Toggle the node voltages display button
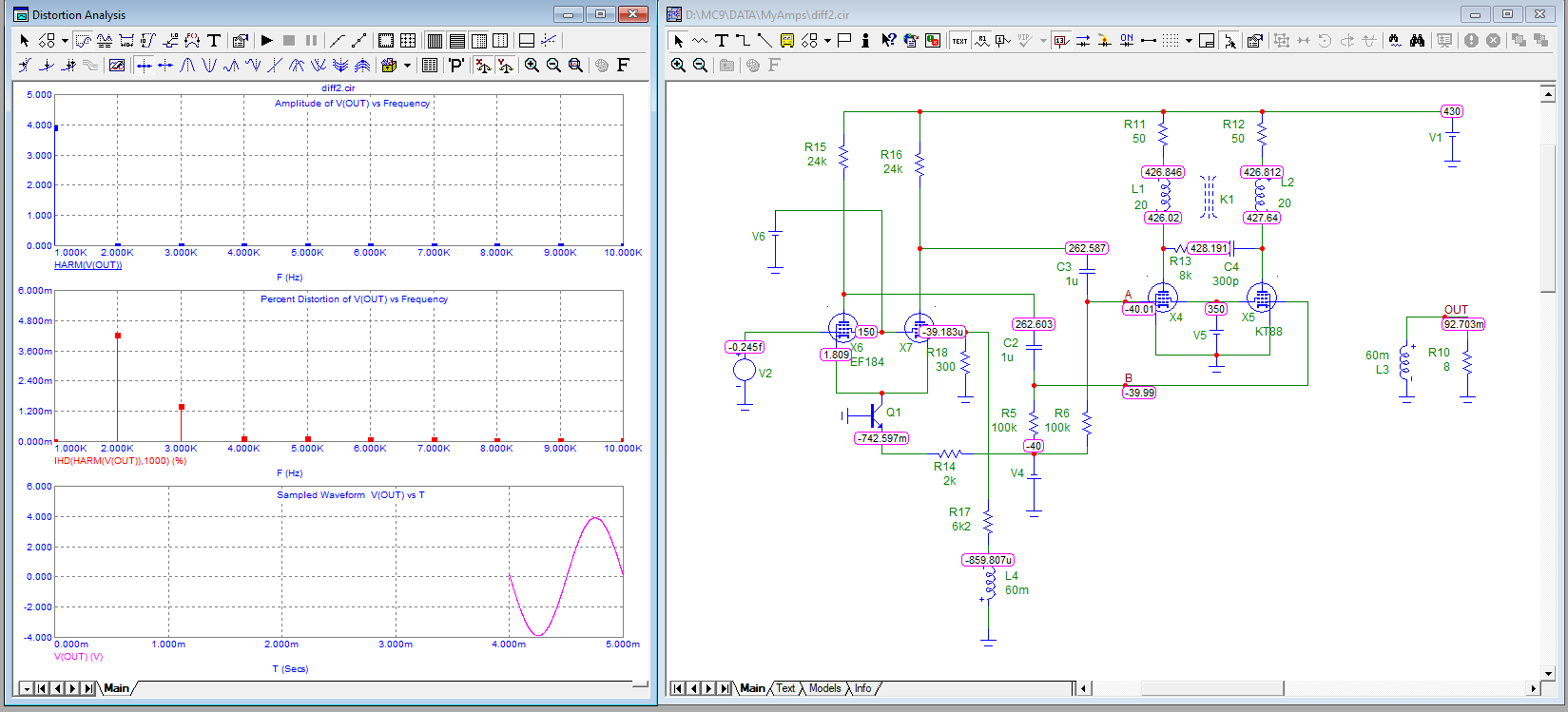 click(x=1061, y=41)
